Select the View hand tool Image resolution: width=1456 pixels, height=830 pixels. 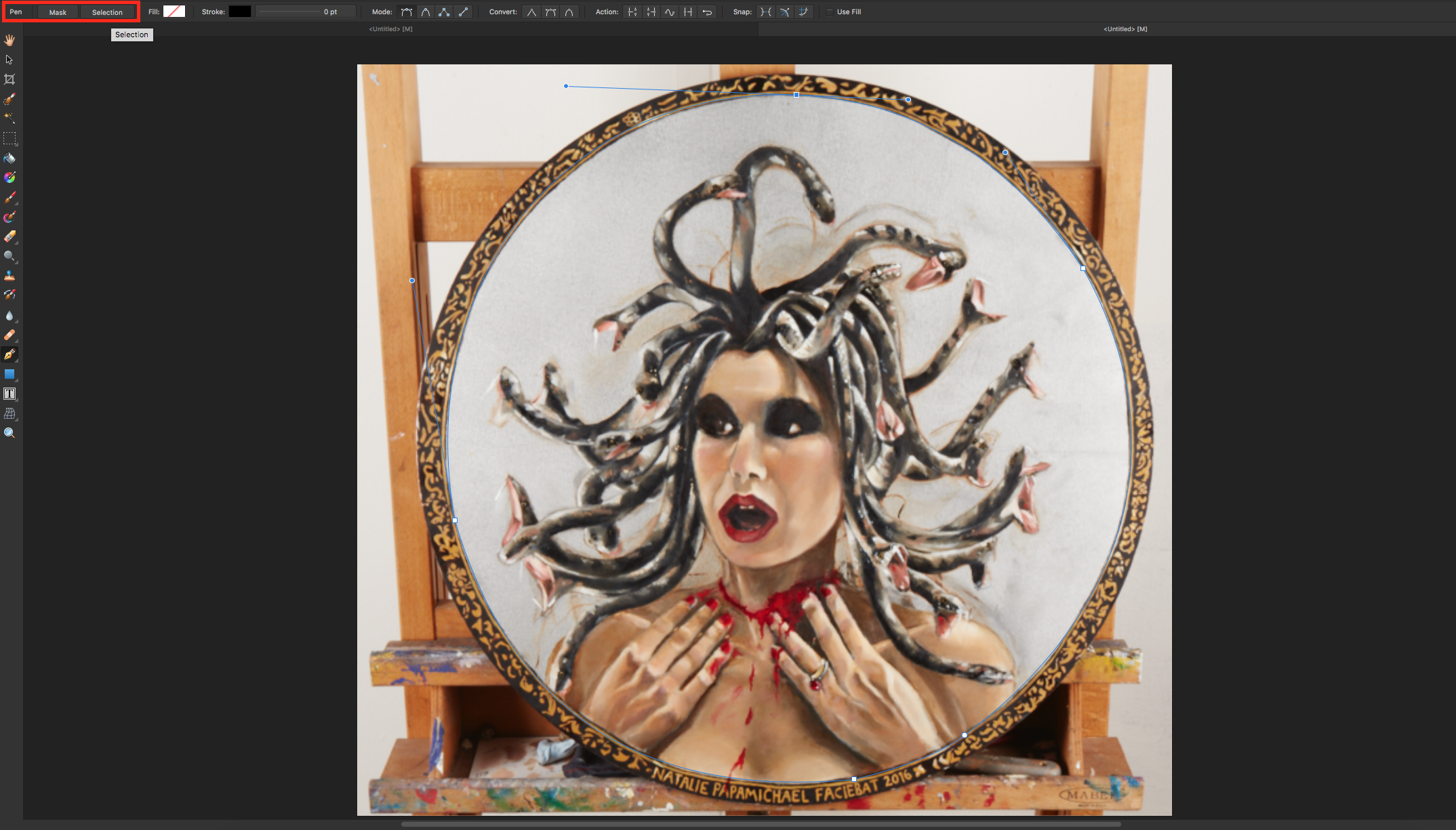(x=9, y=40)
